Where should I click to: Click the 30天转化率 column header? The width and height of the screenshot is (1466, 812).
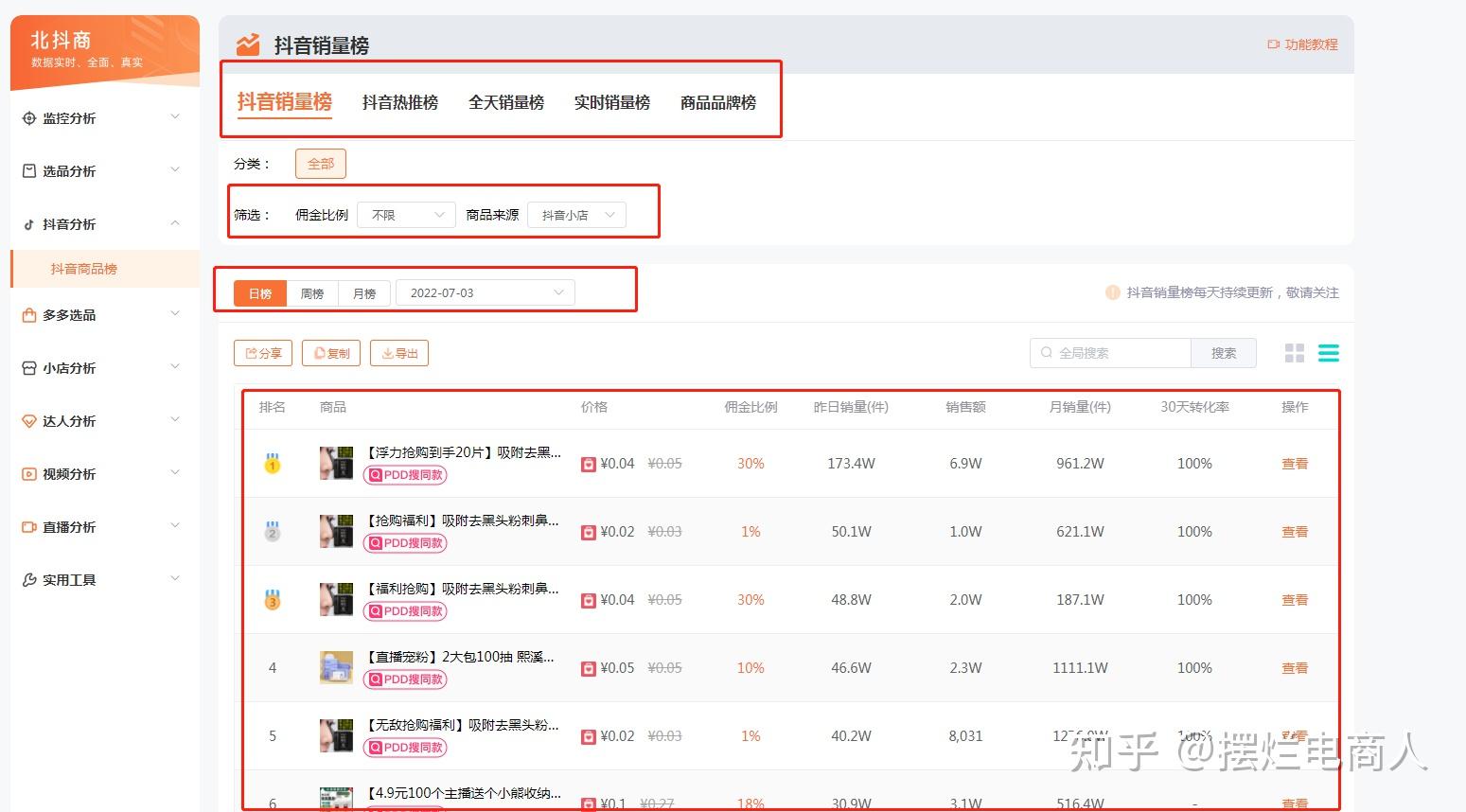coord(1194,407)
